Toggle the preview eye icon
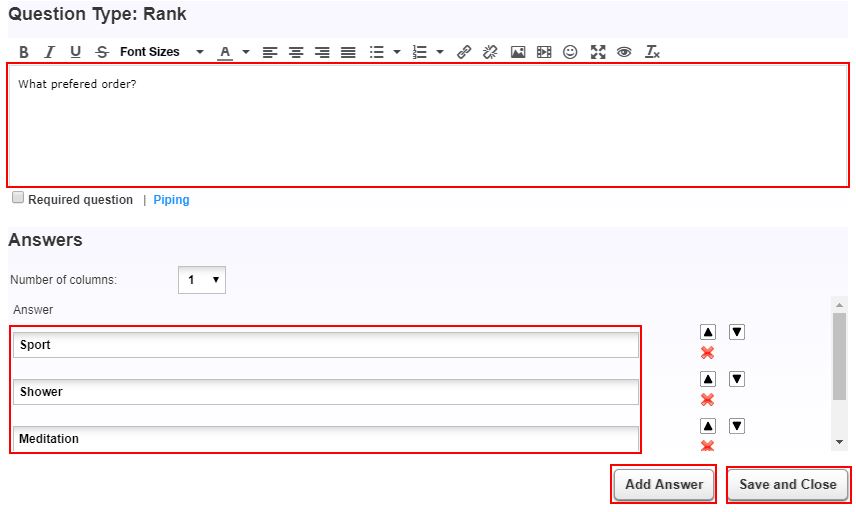 tap(624, 52)
